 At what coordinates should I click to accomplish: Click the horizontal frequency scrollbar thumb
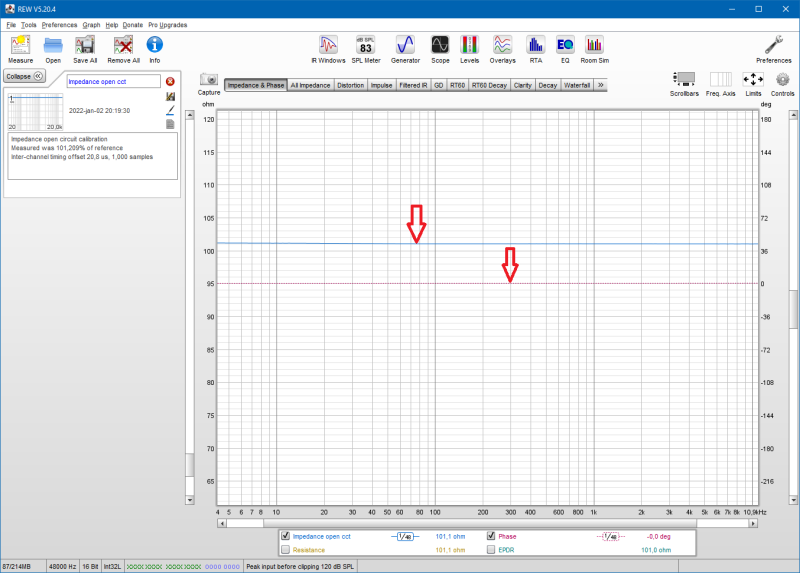(x=480, y=523)
